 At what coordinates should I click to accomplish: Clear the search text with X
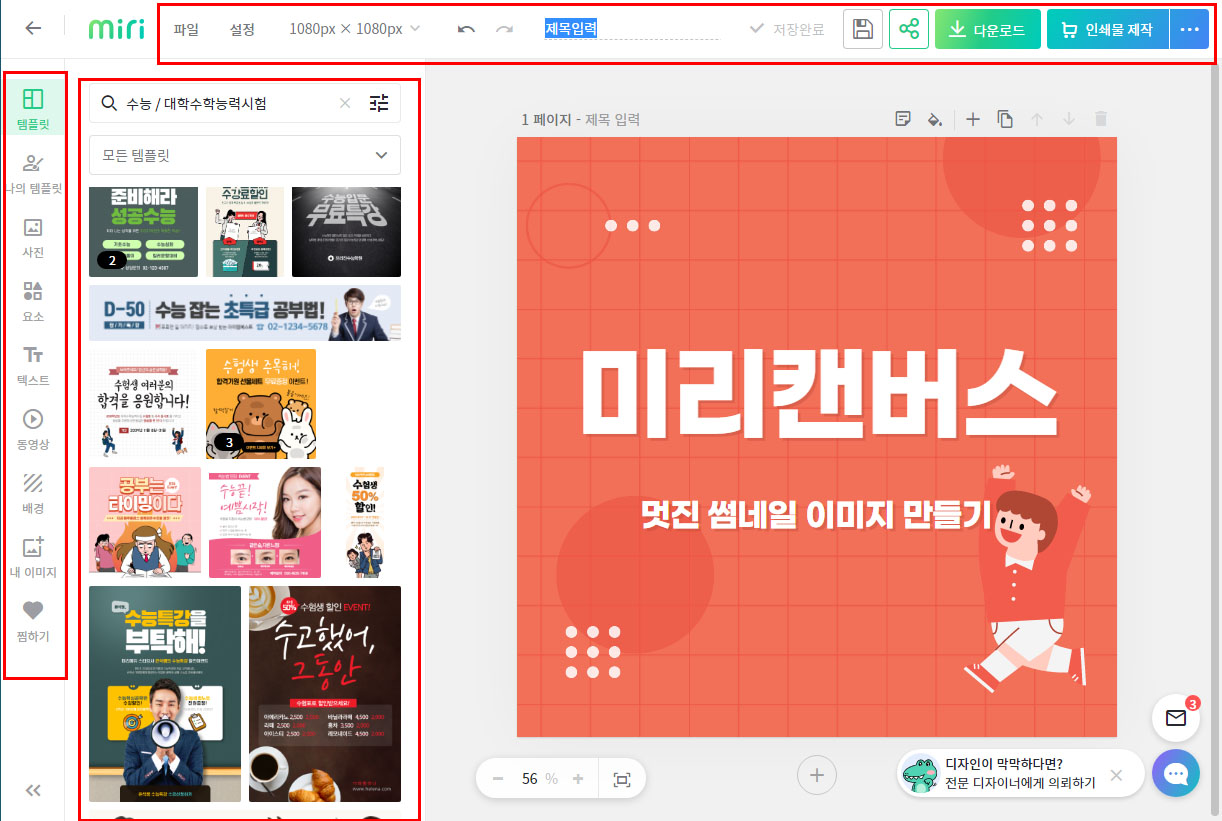click(345, 102)
